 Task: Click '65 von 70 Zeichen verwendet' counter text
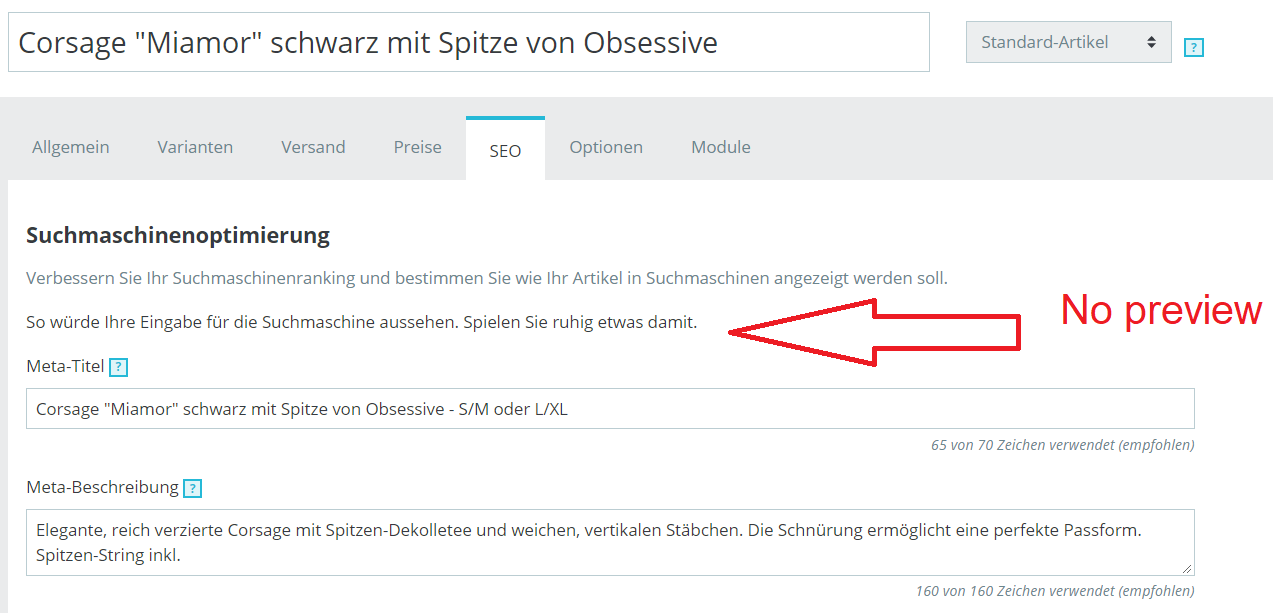(1062, 445)
